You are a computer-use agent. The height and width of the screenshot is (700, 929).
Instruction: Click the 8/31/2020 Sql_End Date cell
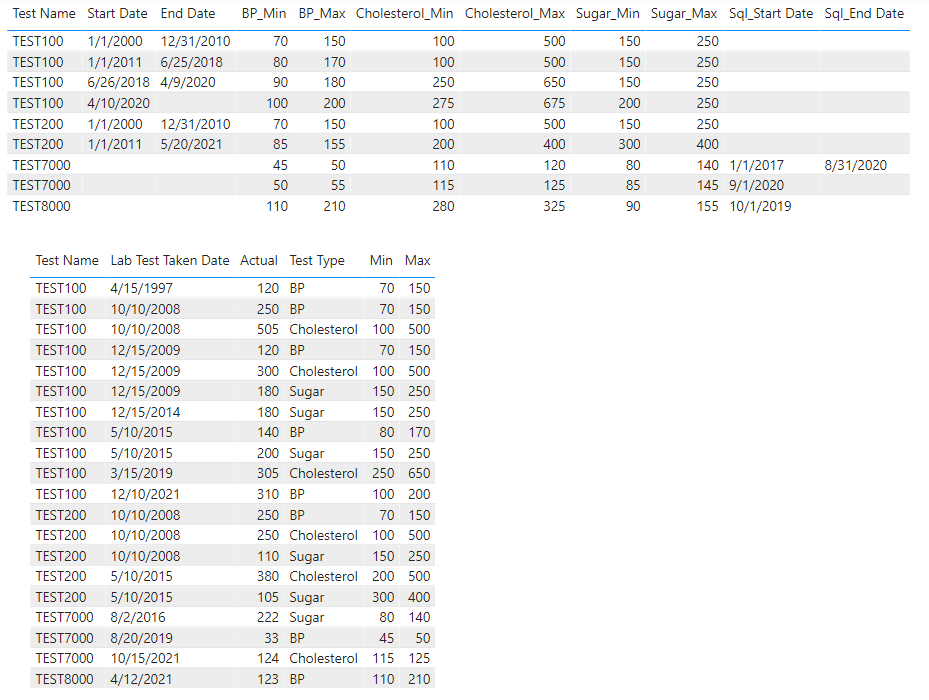(x=856, y=165)
